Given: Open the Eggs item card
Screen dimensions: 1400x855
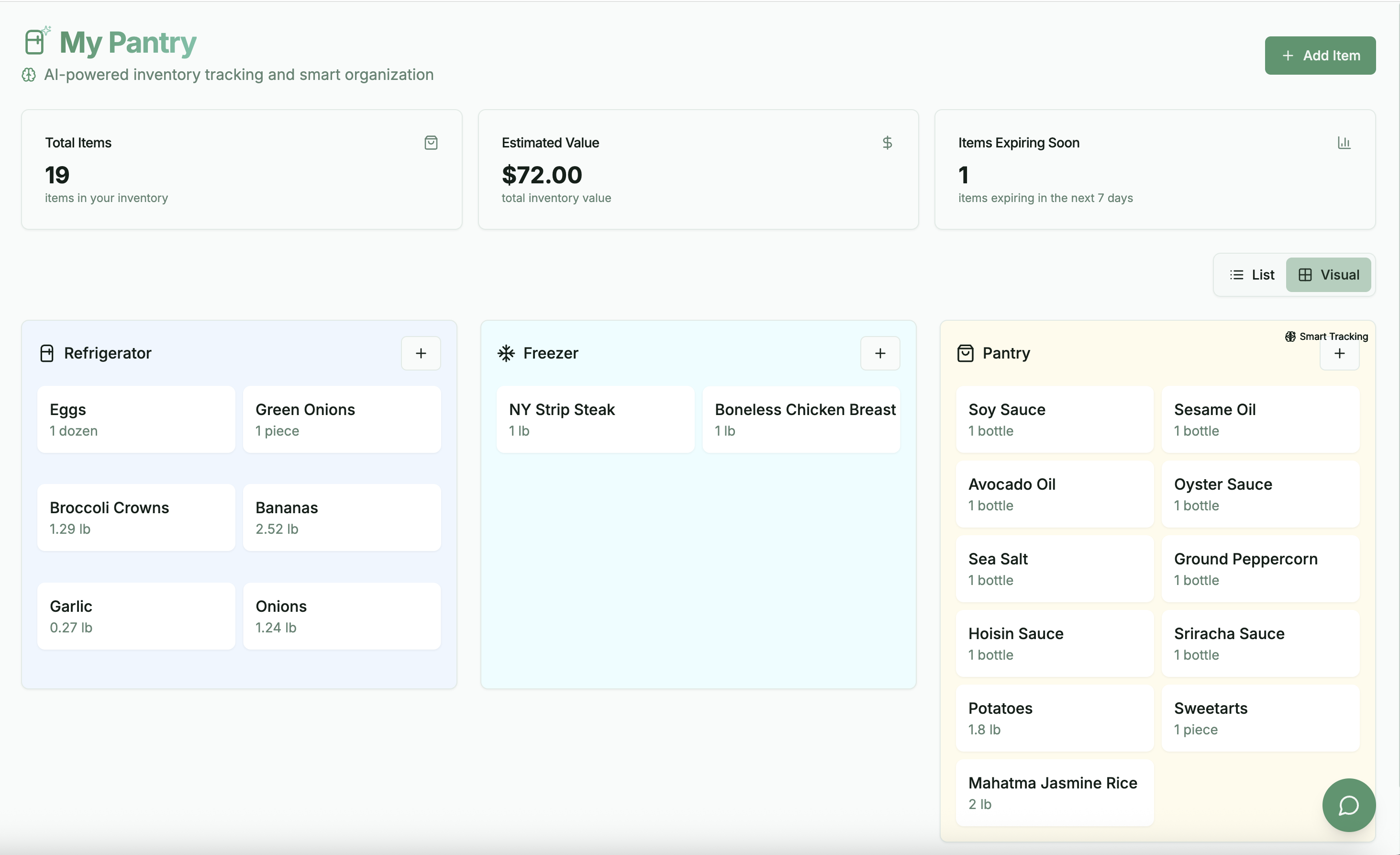Looking at the screenshot, I should [x=136, y=419].
